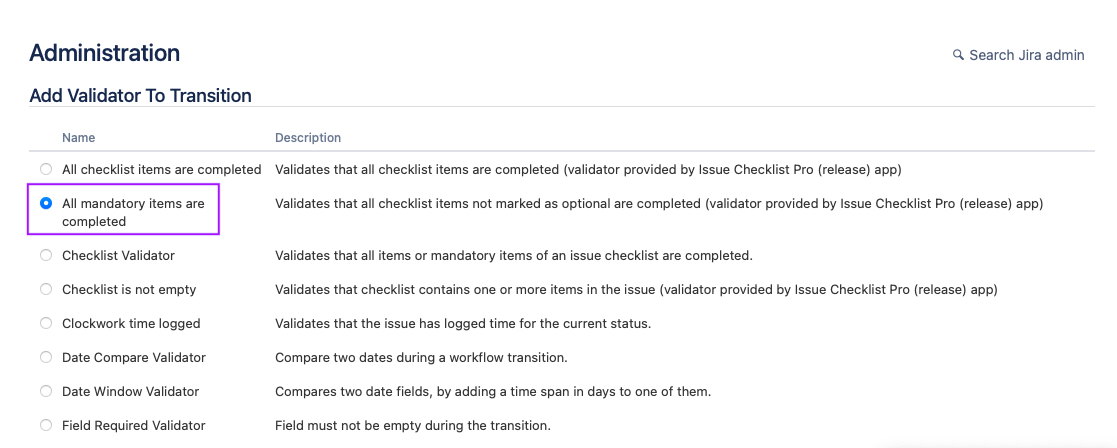Click the selected 'All mandatory items are completed' radio
Image resolution: width=1117 pixels, height=448 pixels.
(46, 203)
